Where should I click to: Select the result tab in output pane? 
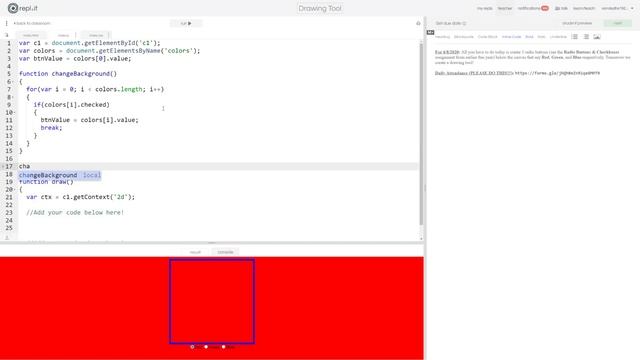(x=195, y=252)
